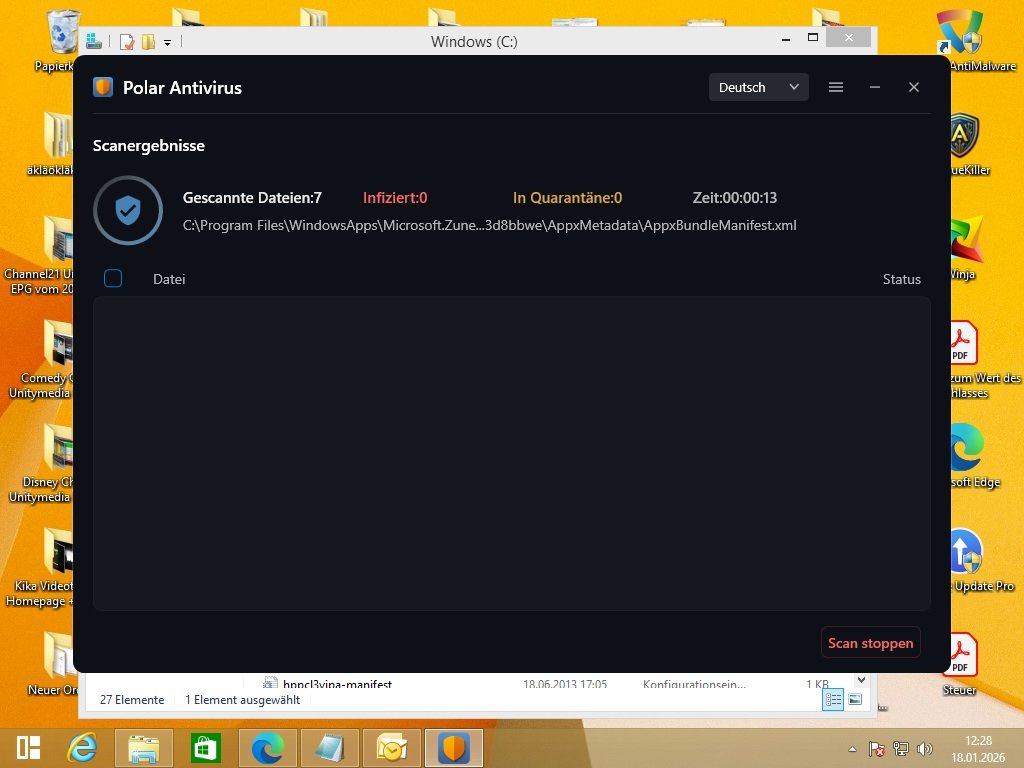The width and height of the screenshot is (1024, 768).
Task: Select the hpncl3vipa-manifest file in Explorer
Action: coord(337,684)
